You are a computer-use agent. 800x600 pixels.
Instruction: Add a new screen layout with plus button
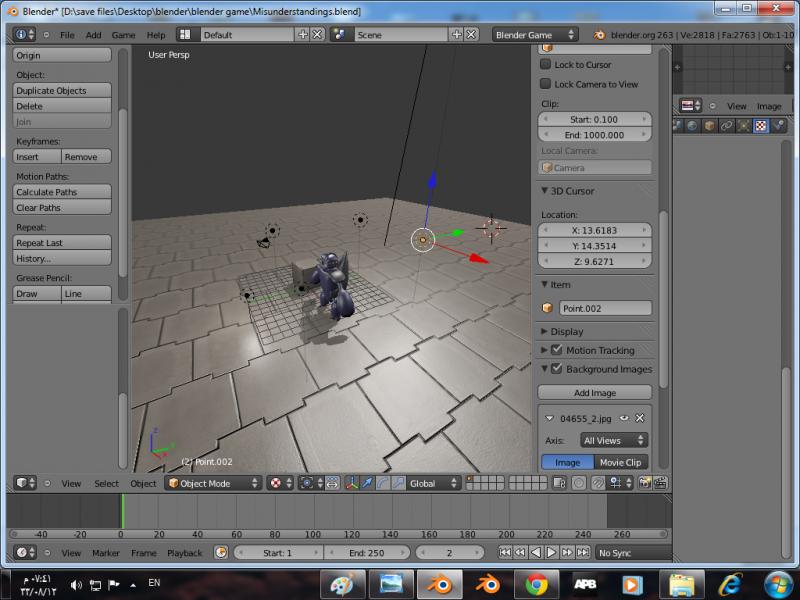[303, 34]
